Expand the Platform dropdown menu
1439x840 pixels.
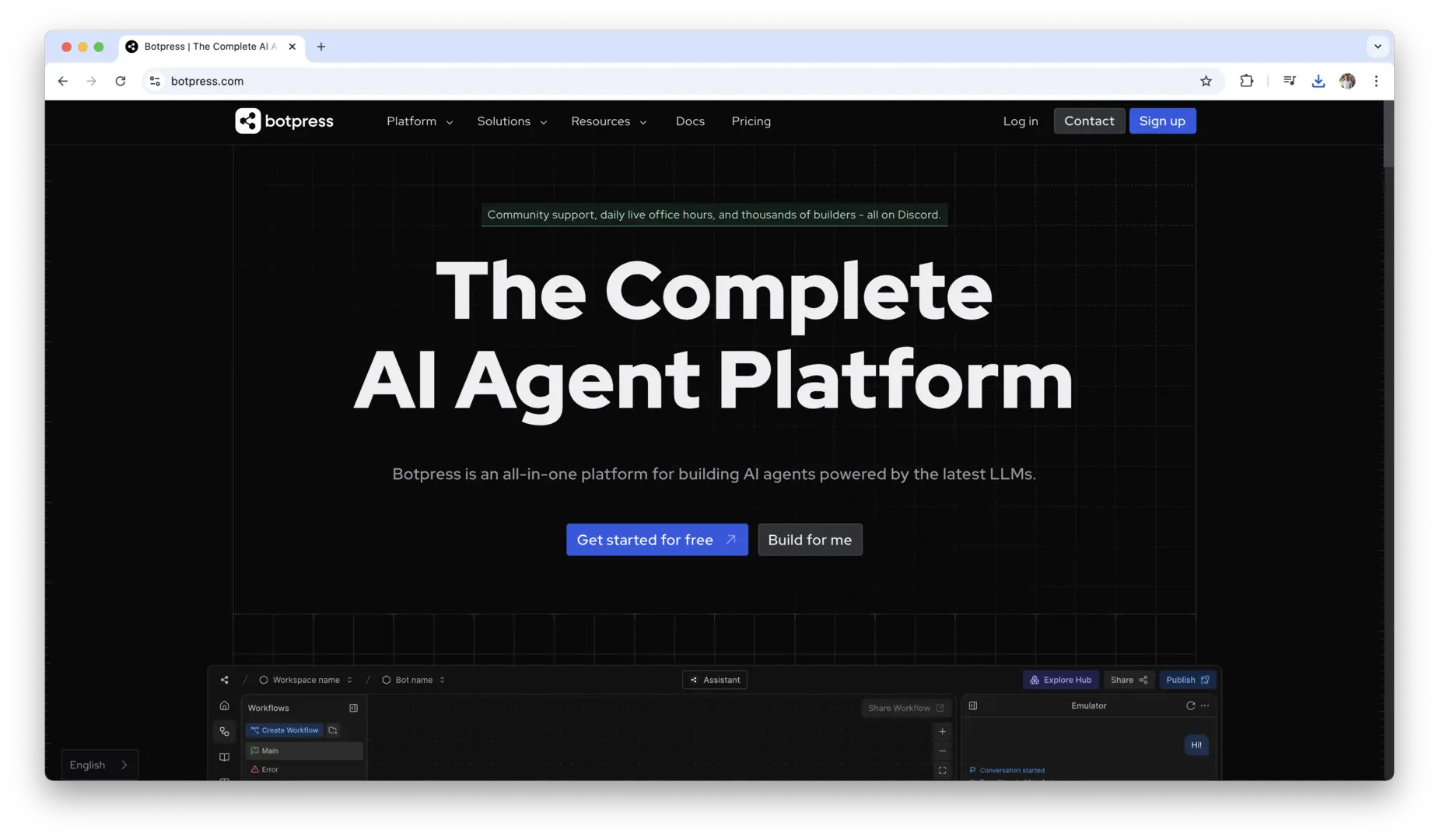click(x=419, y=121)
